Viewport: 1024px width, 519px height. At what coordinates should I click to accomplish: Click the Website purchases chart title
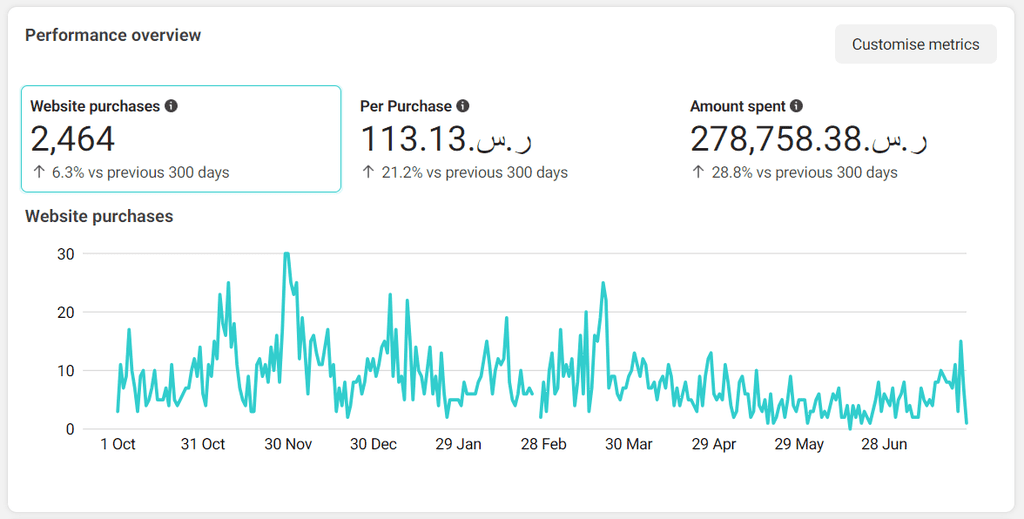(99, 217)
